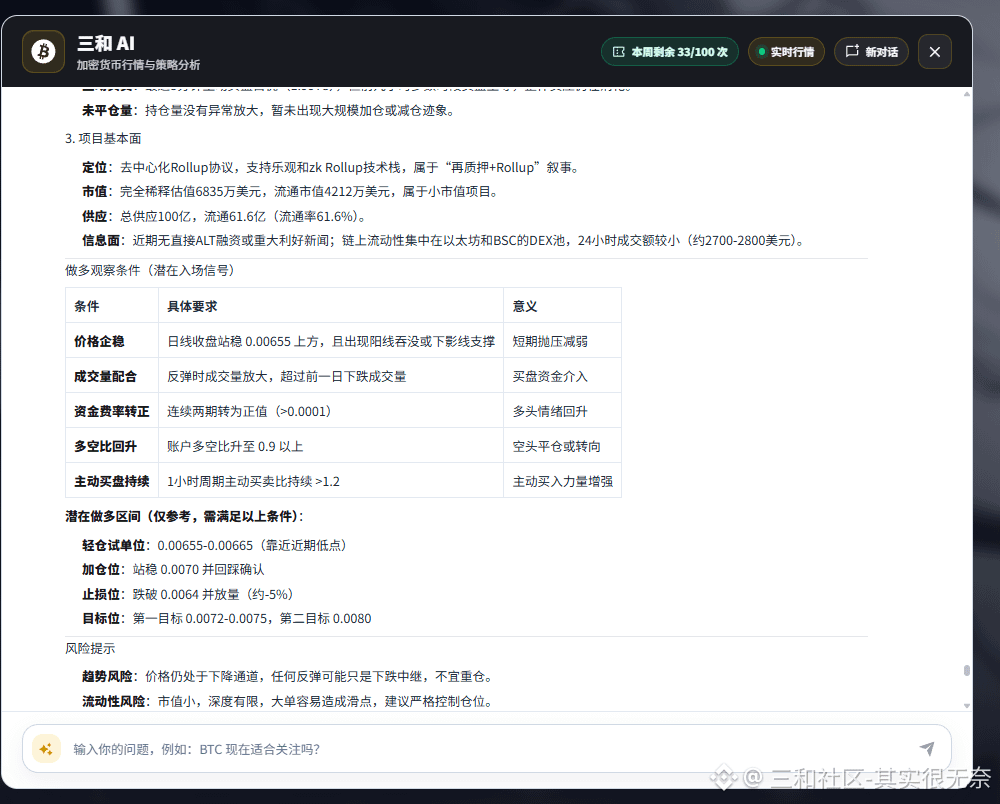
Task: Click the green live status dot
Action: tap(761, 52)
